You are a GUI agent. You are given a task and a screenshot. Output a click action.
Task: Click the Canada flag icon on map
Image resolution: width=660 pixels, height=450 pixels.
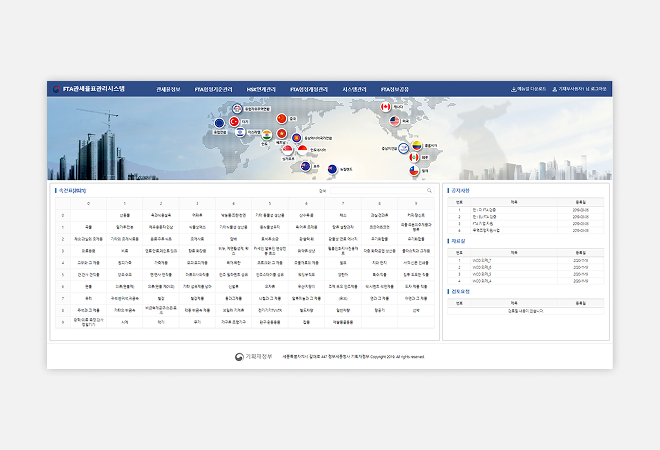coord(385,107)
